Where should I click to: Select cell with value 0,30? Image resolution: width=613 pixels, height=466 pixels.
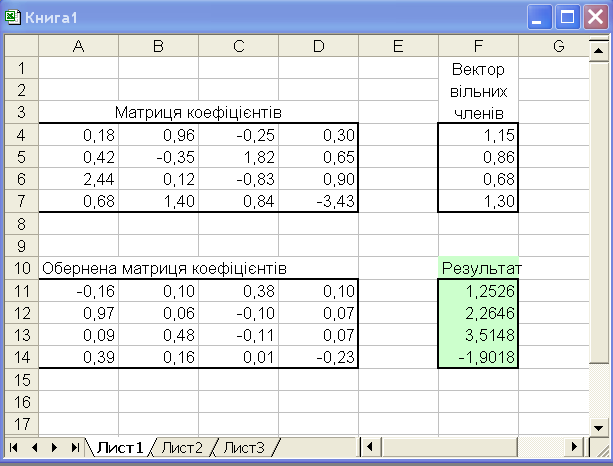(319, 135)
